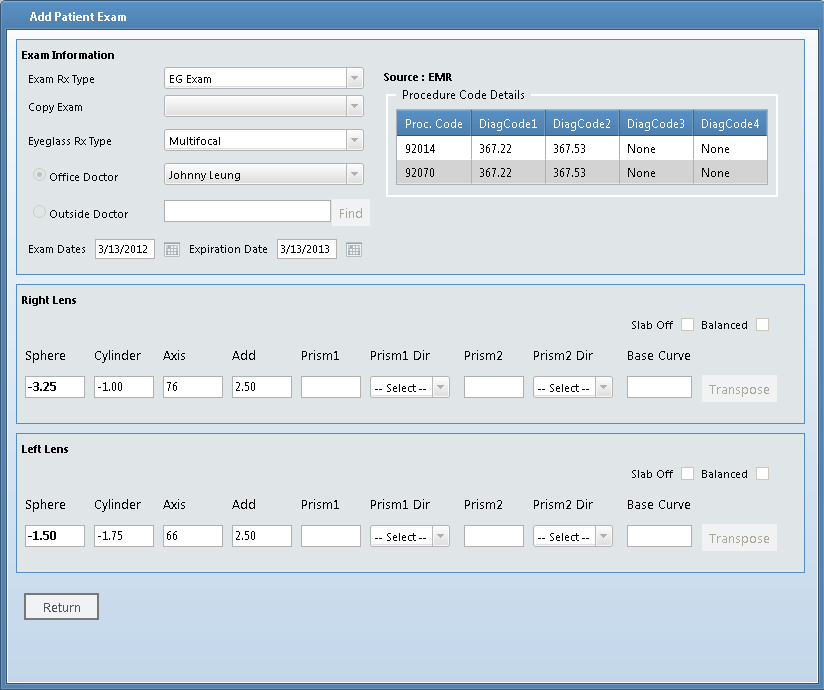Click the Left Lens Cylinder field
824x690 pixels.
click(124, 536)
